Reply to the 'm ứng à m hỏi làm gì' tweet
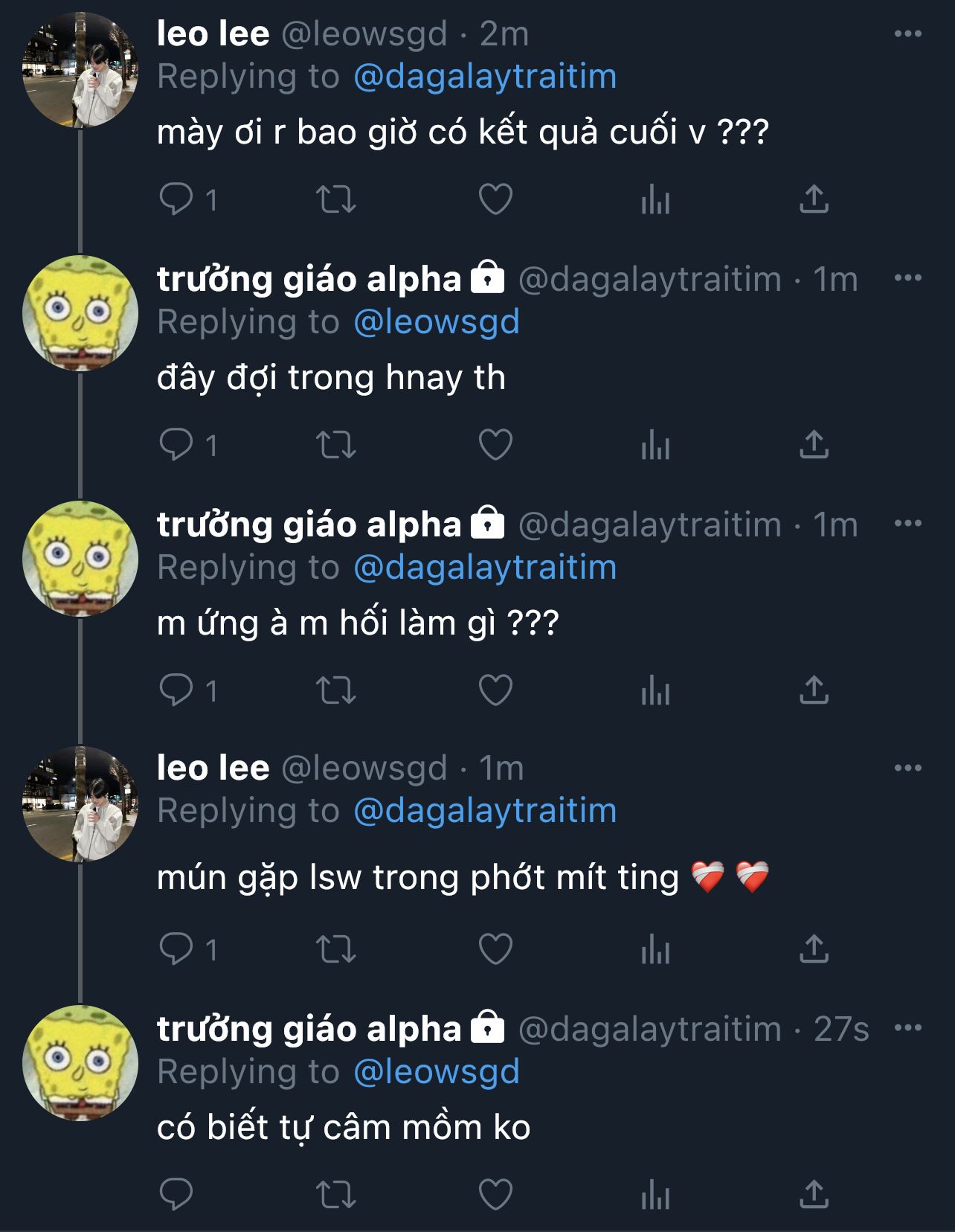This screenshot has height=1232, width=955. click(176, 690)
